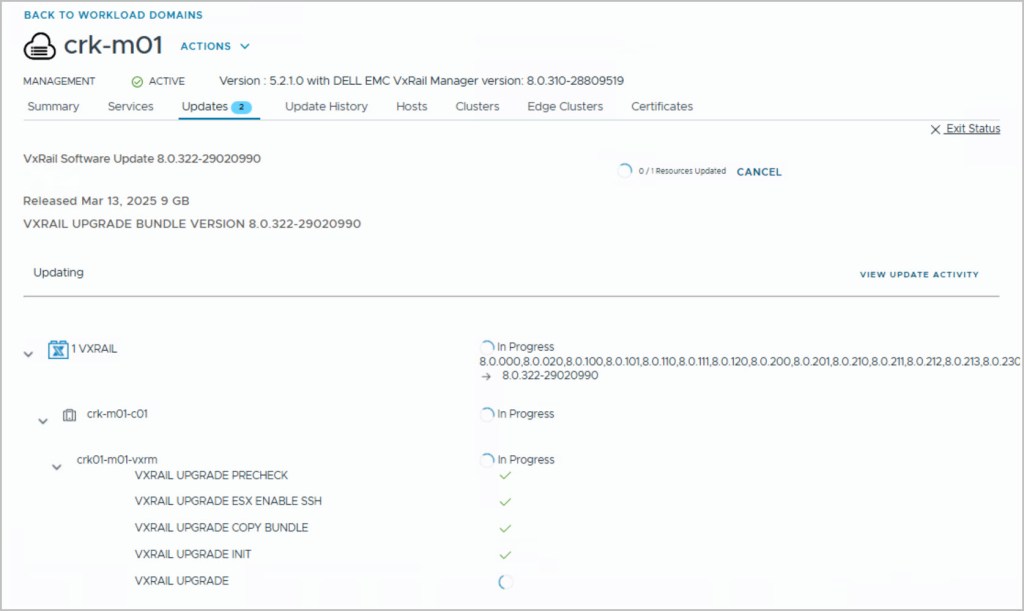Click the COPY BUNDLE completed checkmark

tap(505, 528)
